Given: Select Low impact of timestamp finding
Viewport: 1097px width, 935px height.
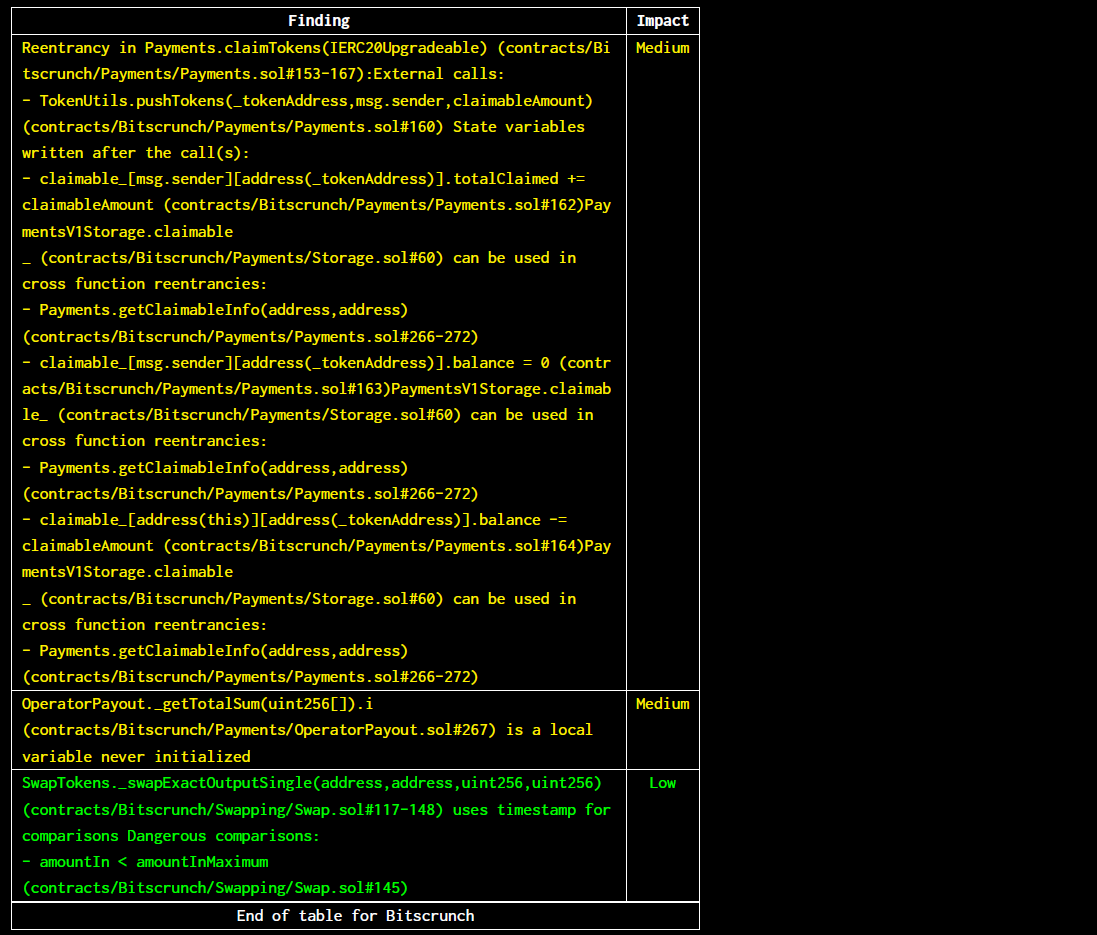Looking at the screenshot, I should [x=663, y=782].
